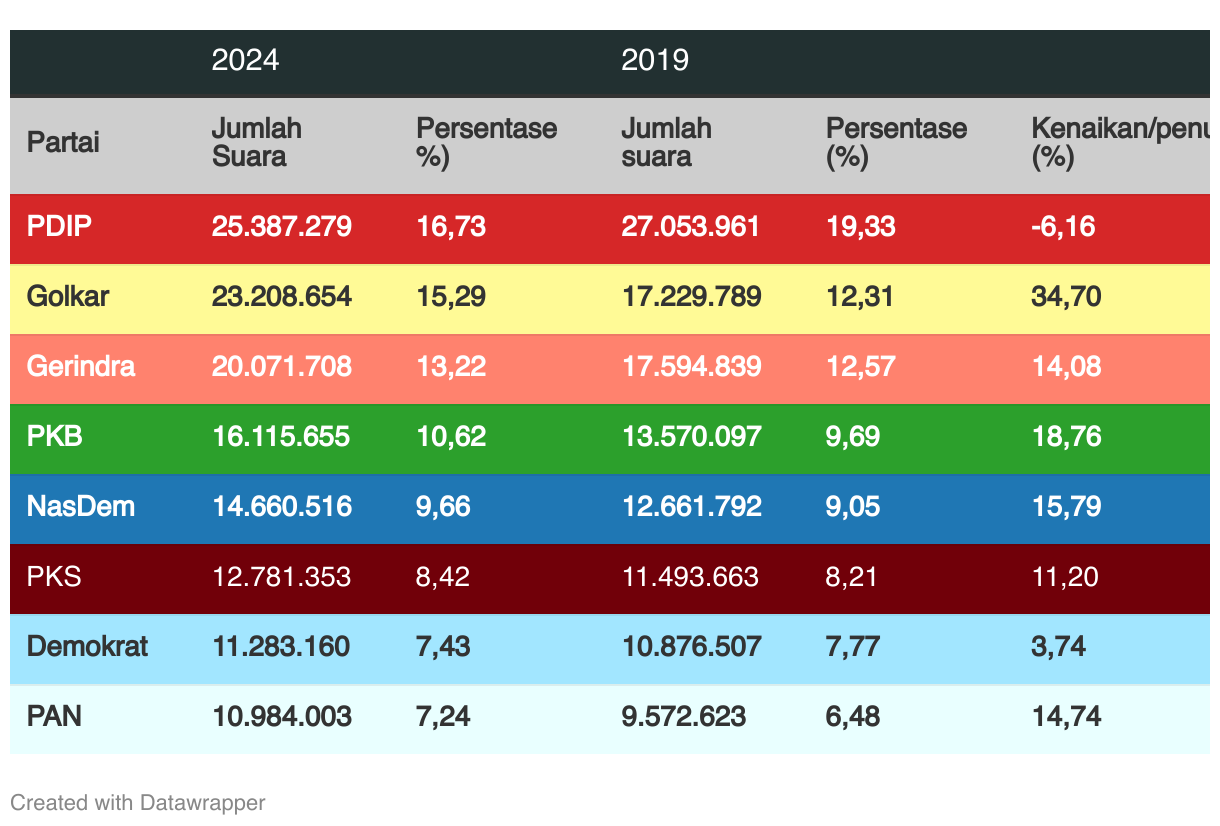Click PKB change value 18,76

1066,436
